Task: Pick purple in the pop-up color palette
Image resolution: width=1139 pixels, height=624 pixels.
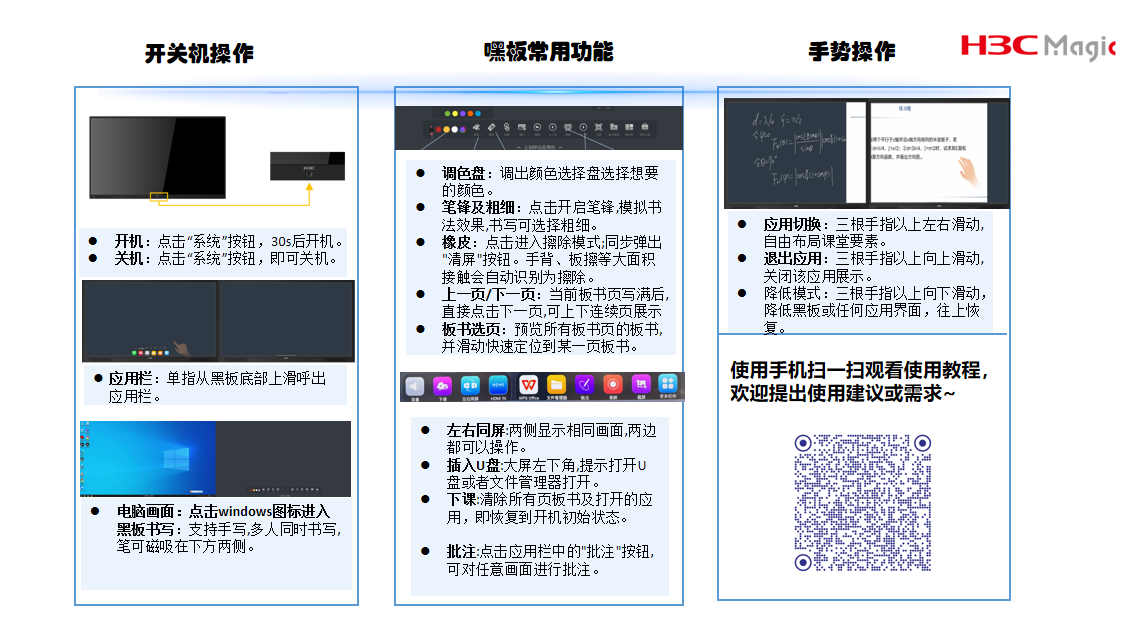Action: point(463,113)
